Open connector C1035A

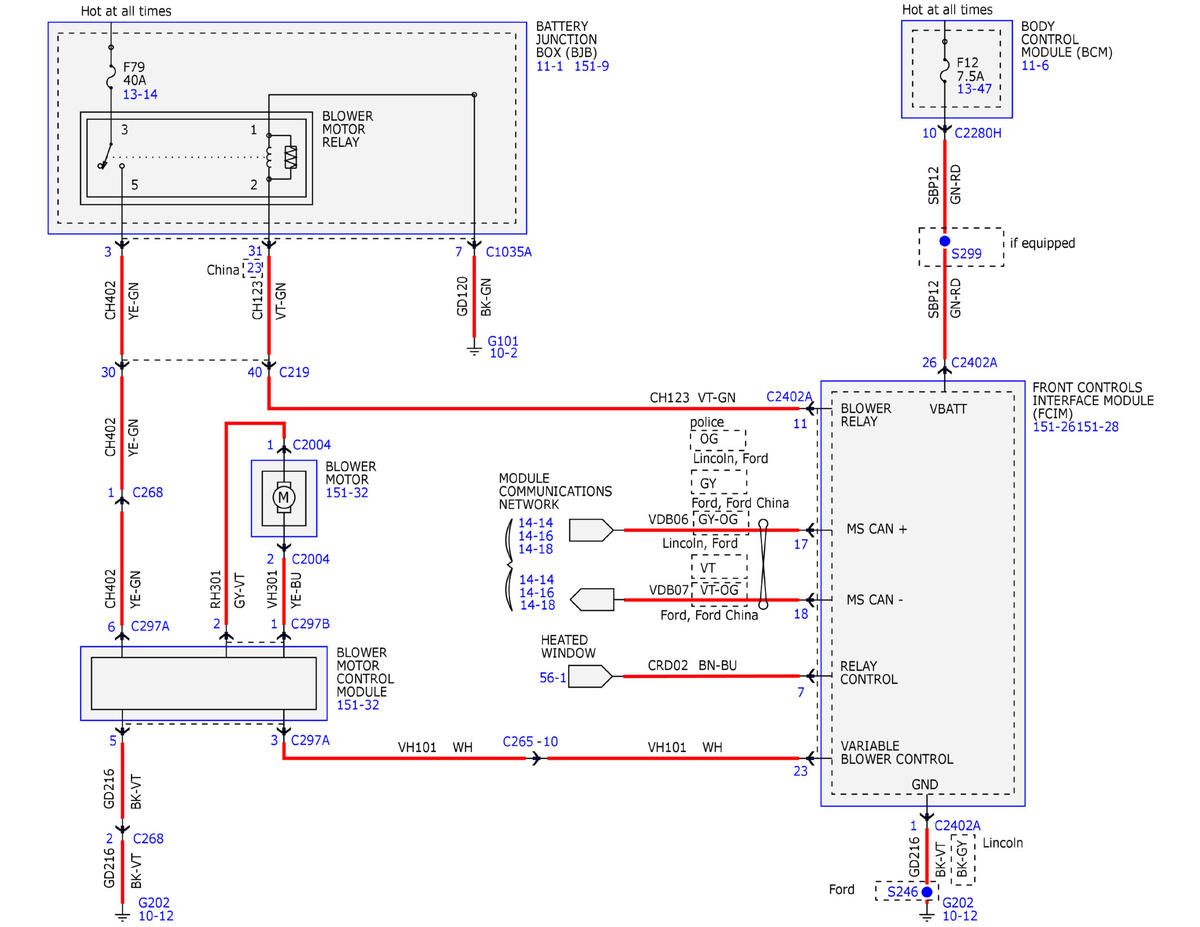[509, 252]
